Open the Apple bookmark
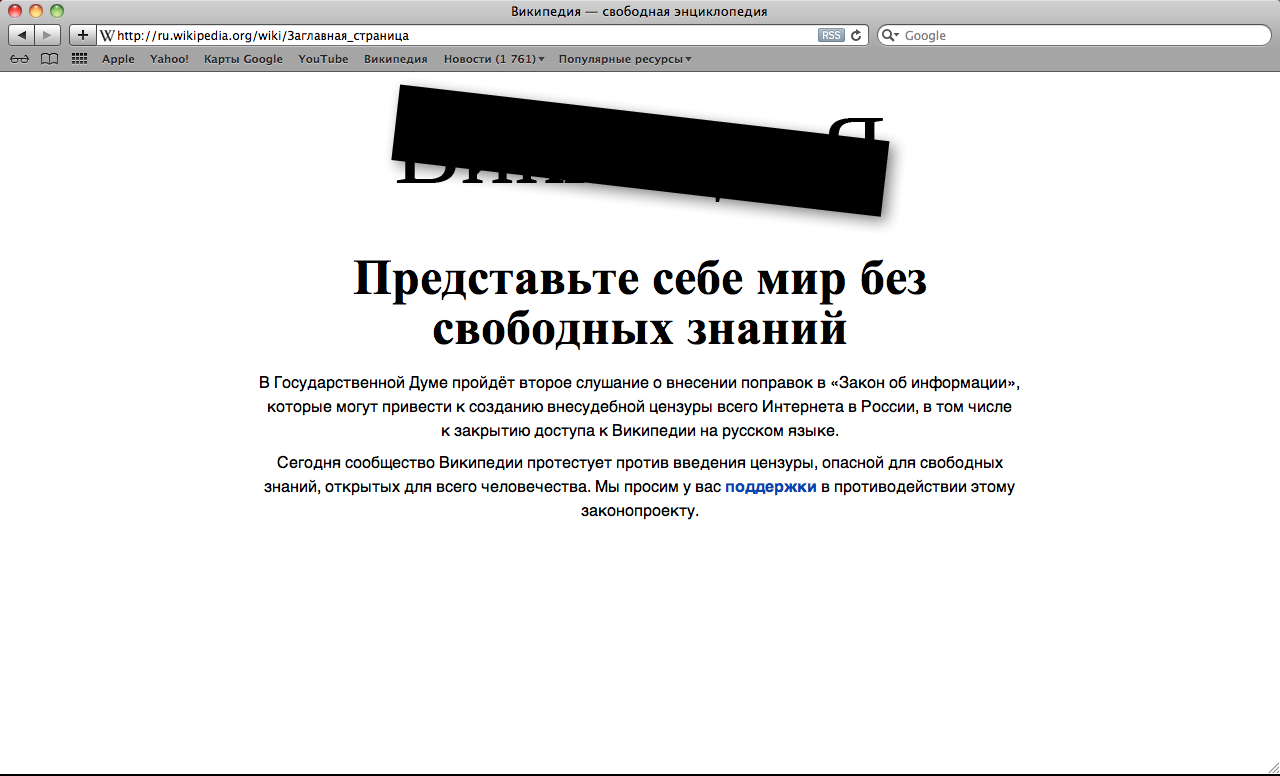Viewport: 1280px width, 776px height. (x=118, y=59)
